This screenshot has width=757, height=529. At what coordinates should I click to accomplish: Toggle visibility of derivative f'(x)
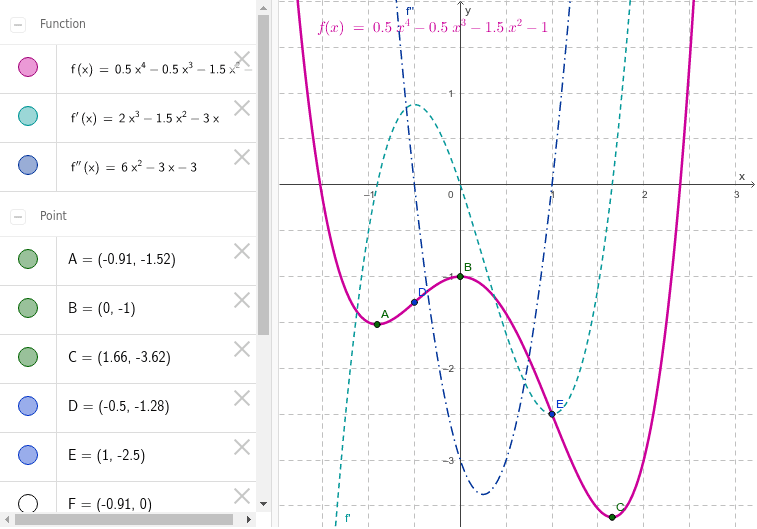click(28, 116)
